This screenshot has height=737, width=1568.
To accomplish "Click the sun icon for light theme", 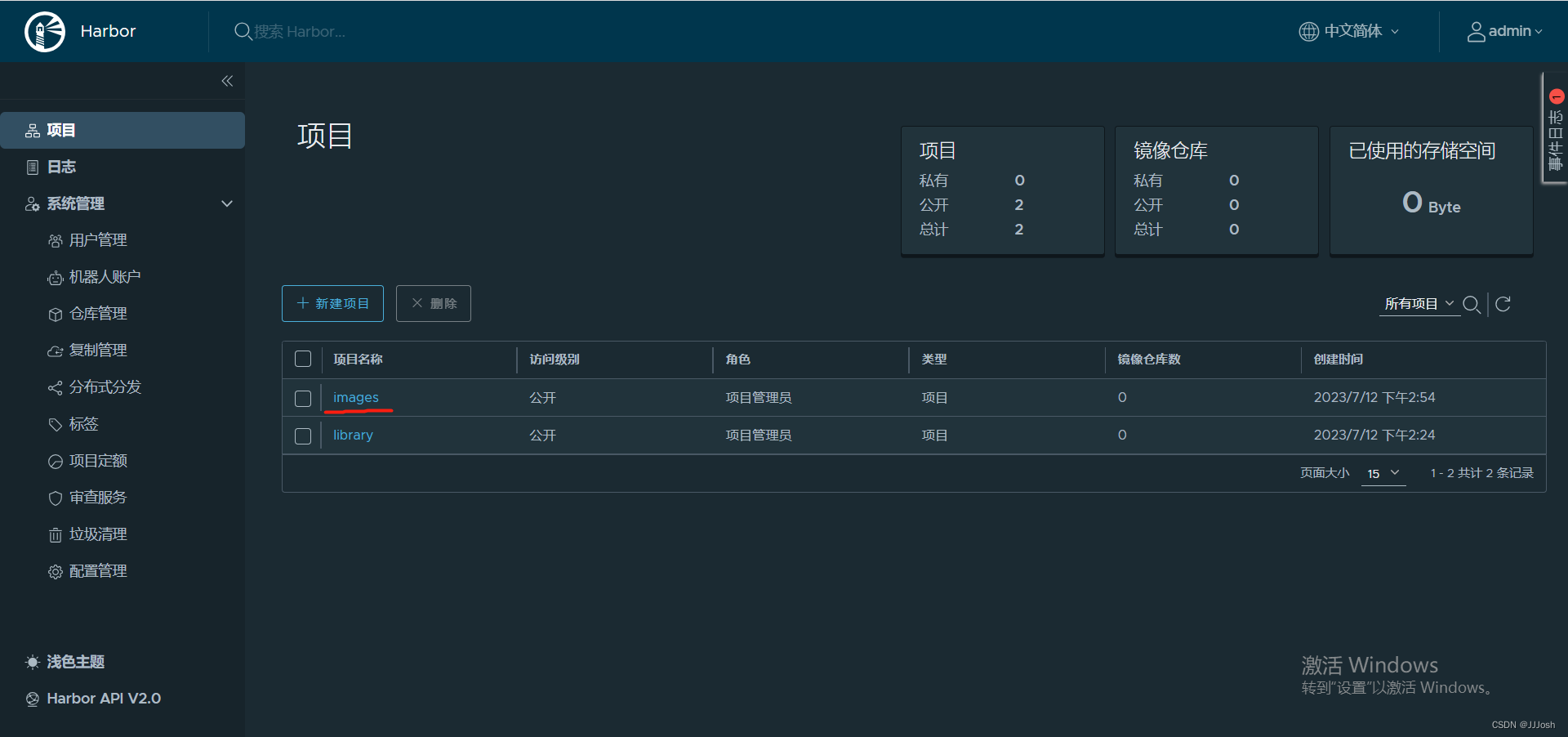I will pos(33,662).
